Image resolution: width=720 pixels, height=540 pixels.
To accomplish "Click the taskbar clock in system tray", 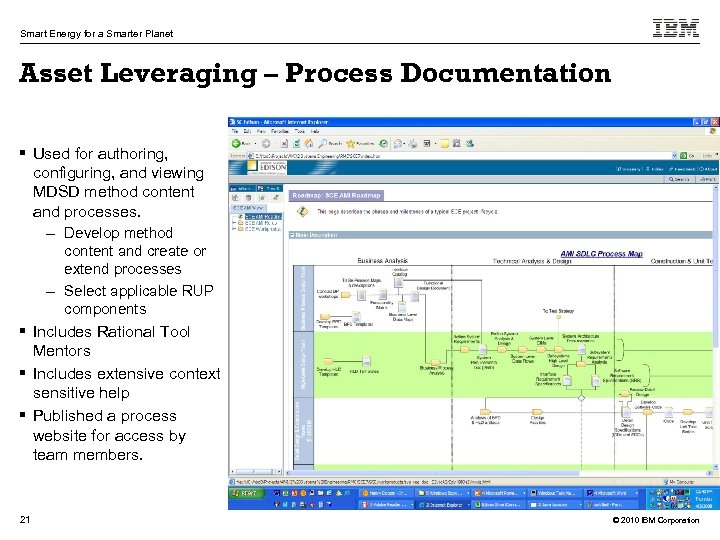I will [x=703, y=499].
